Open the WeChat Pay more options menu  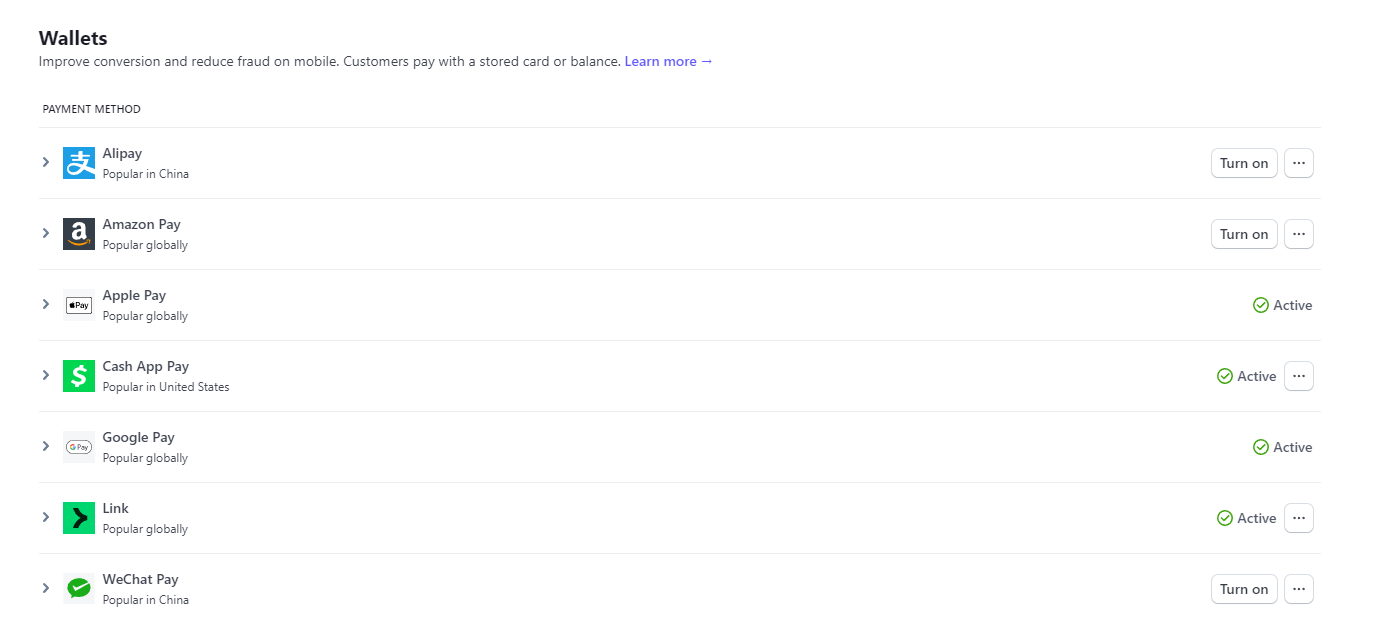coord(1299,589)
